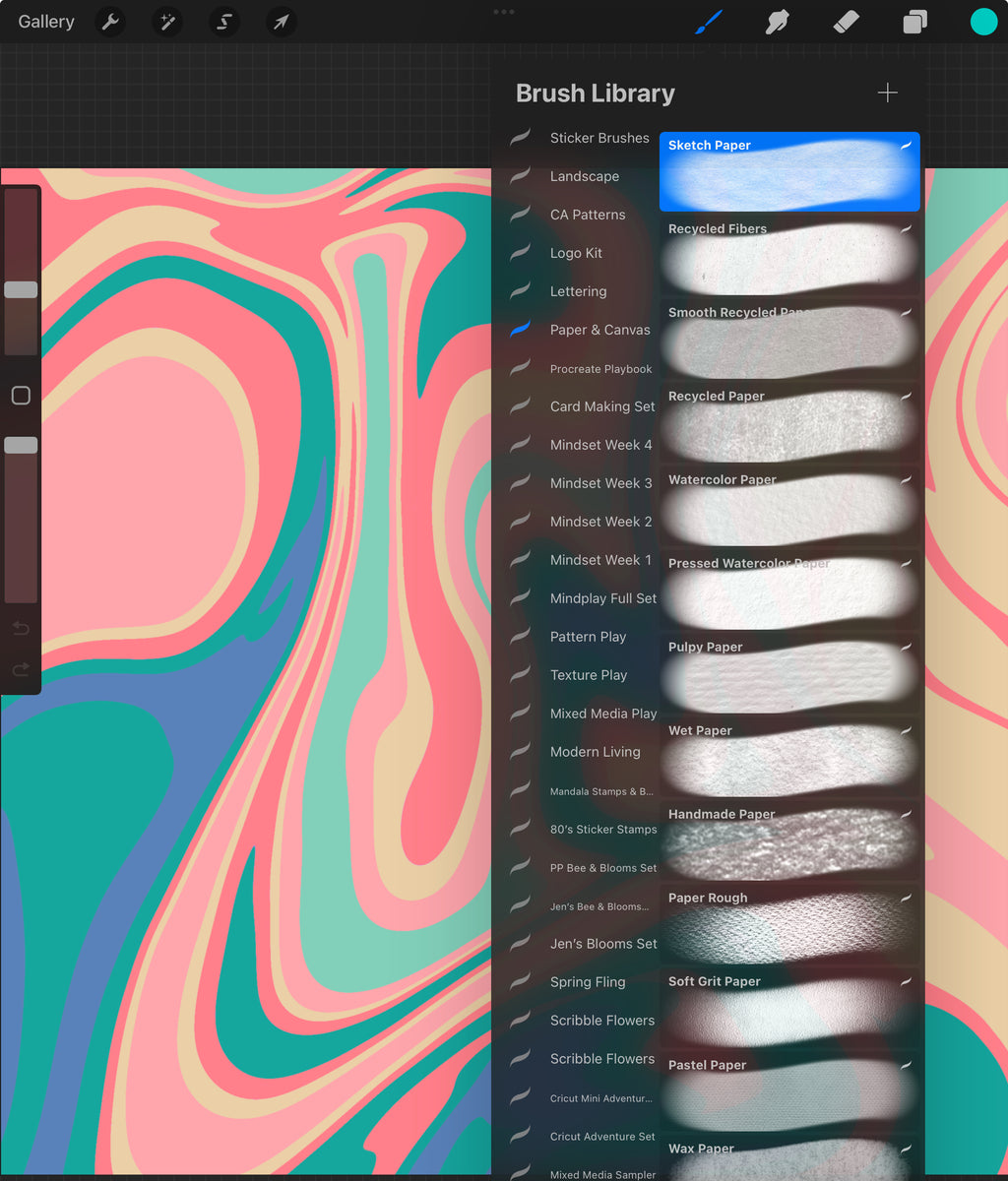Open the Adjustments panel
The width and height of the screenshot is (1008, 1181).
(167, 22)
